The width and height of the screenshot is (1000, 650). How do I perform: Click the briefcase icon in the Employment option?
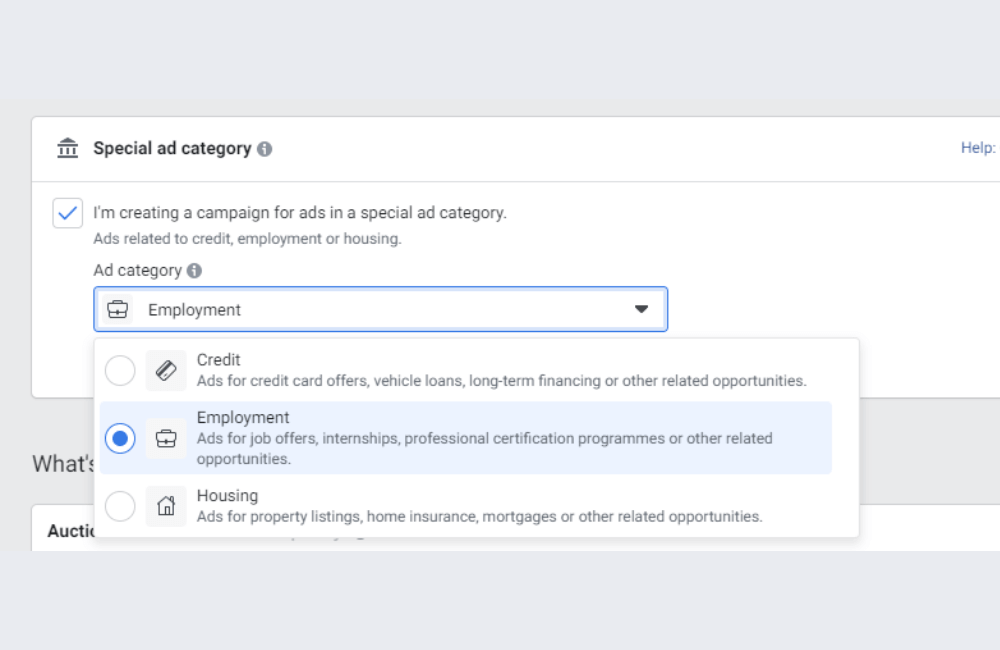[x=166, y=438]
